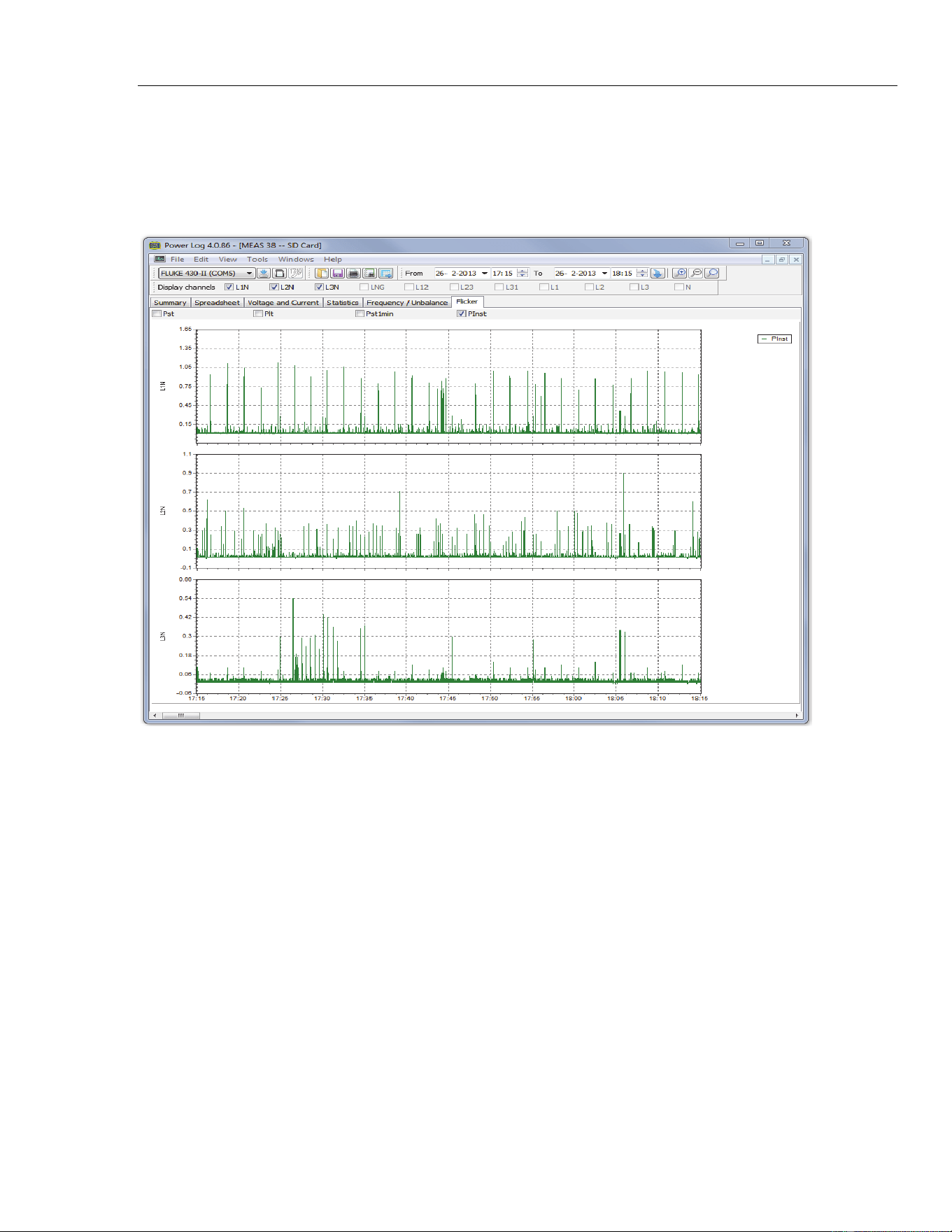Viewport: 952px width, 1232px height.
Task: Click the From time field 17:15
Action: click(x=503, y=274)
